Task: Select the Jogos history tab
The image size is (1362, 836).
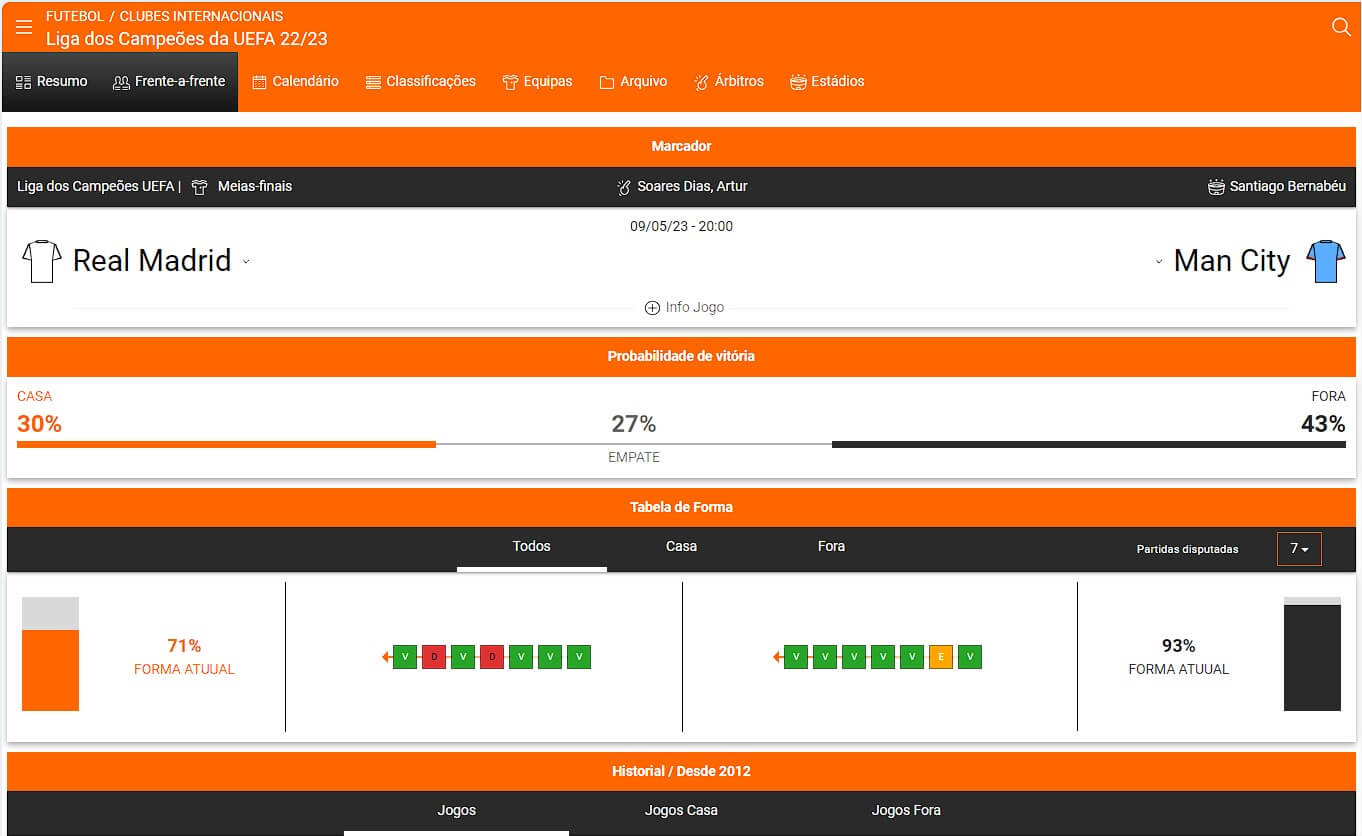Action: [x=457, y=811]
